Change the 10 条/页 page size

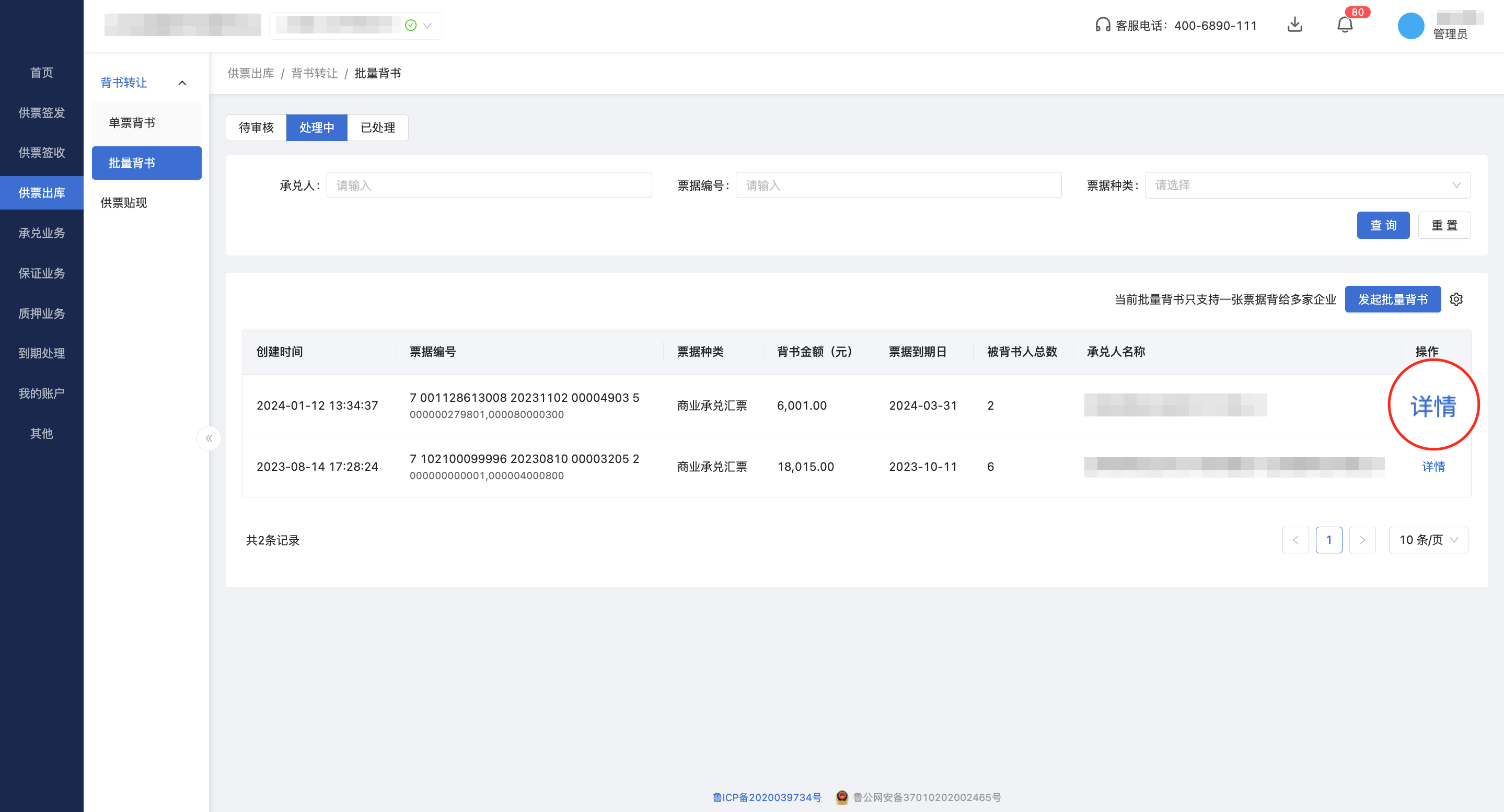tap(1428, 540)
